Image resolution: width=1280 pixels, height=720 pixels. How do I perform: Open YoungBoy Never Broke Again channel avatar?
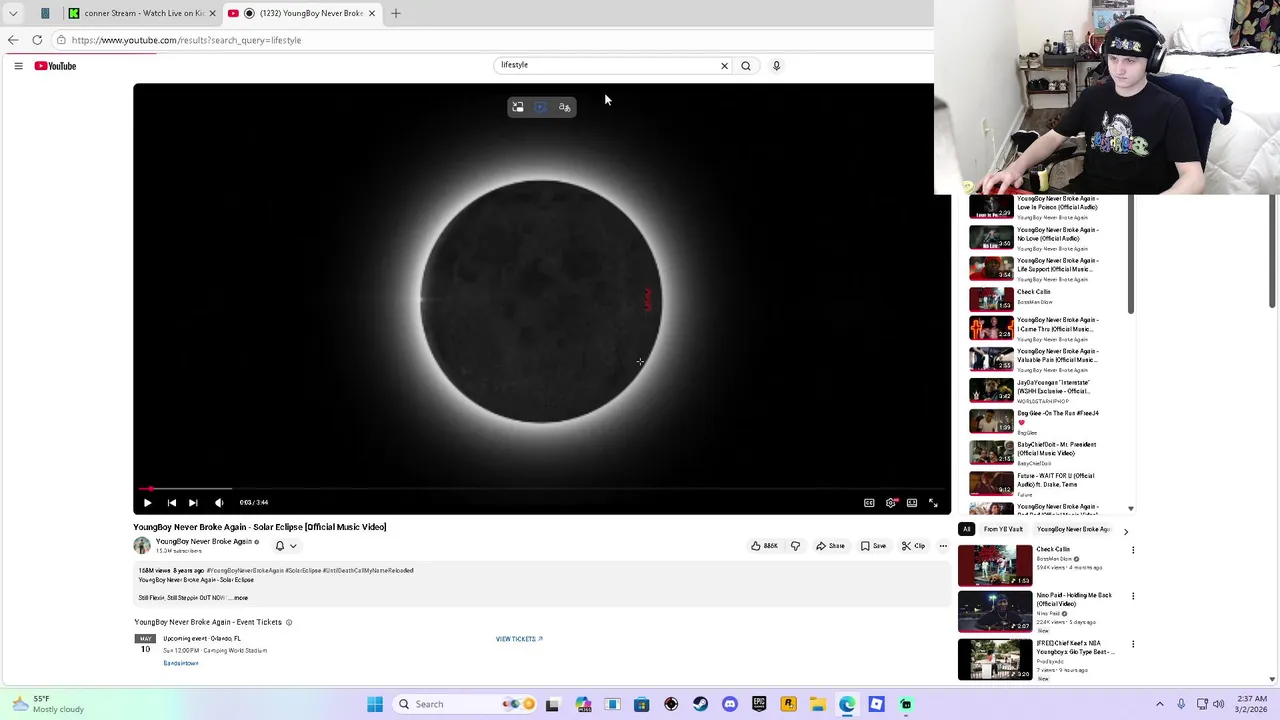point(142,545)
